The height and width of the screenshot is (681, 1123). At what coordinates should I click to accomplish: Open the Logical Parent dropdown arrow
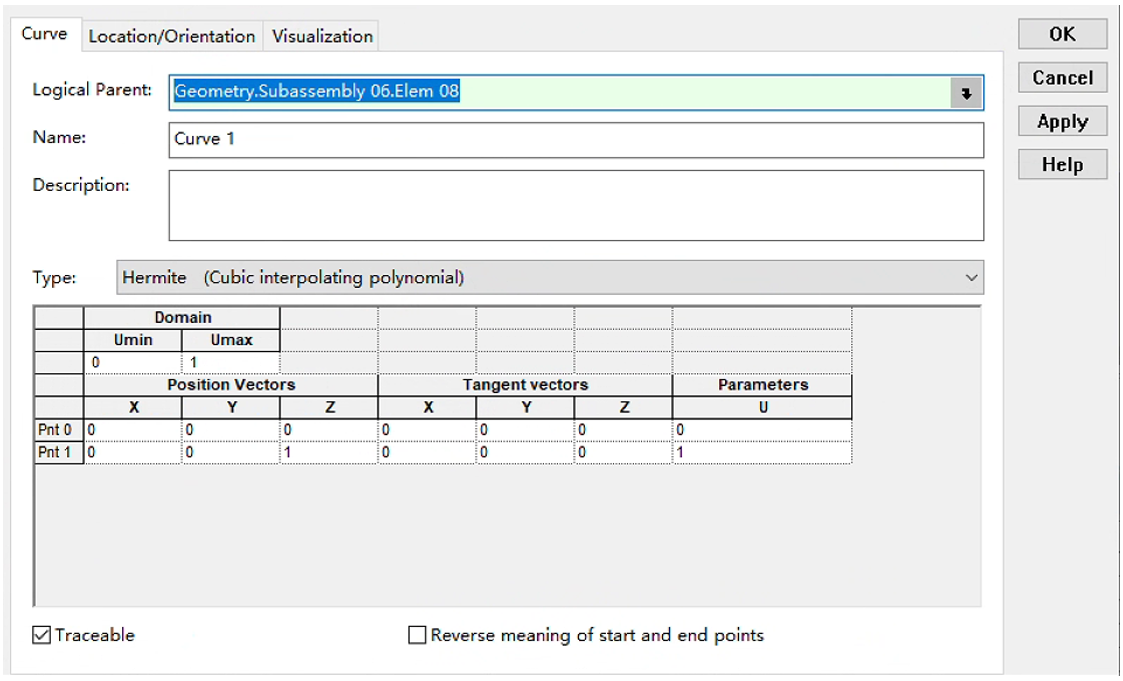pos(966,93)
